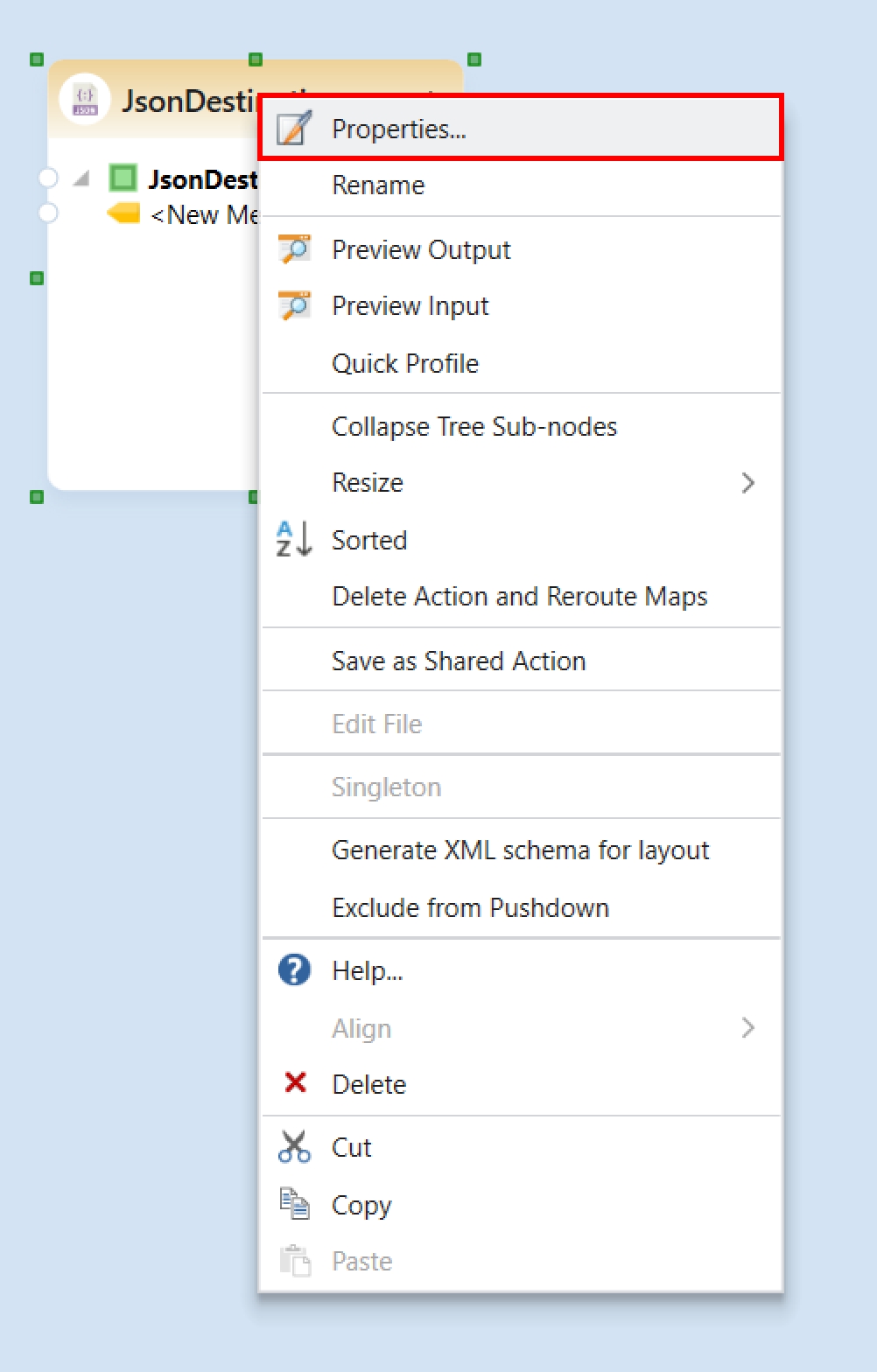Select Save as Shared Action
877x1372 pixels.
click(x=459, y=661)
